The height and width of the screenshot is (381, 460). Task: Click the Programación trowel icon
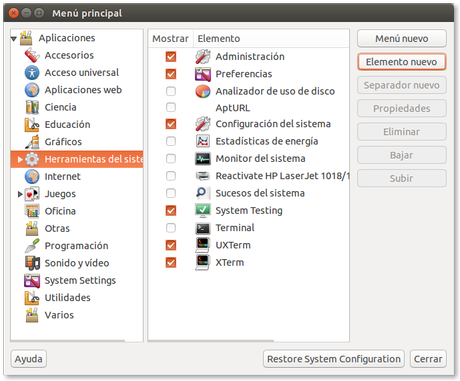pos(32,246)
